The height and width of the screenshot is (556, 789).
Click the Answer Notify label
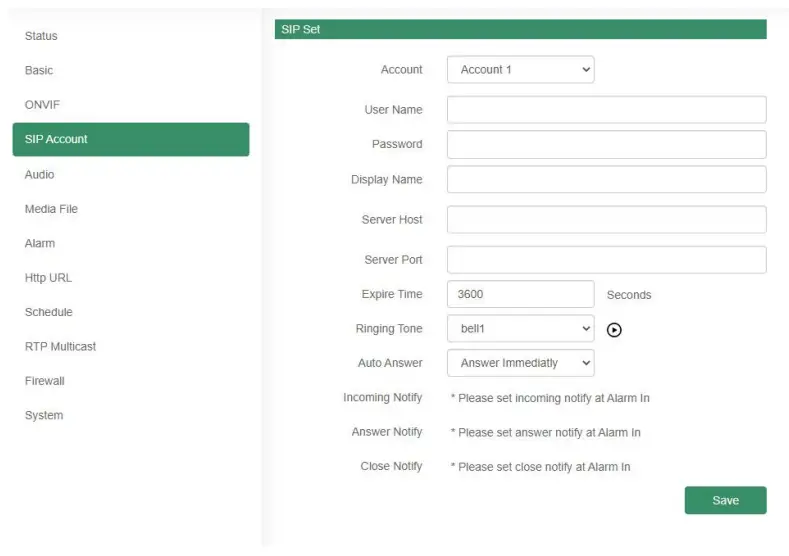point(387,432)
